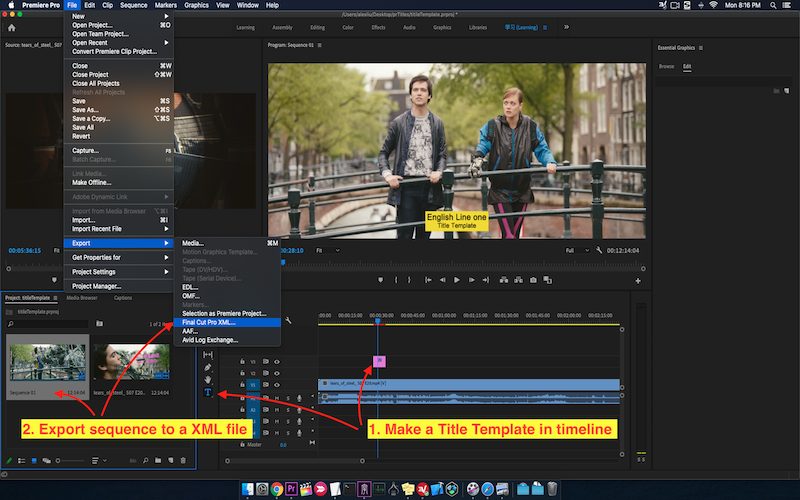Select the Sequence 01 thumbnail
Screen dimensions: 800x500
[x=48, y=362]
